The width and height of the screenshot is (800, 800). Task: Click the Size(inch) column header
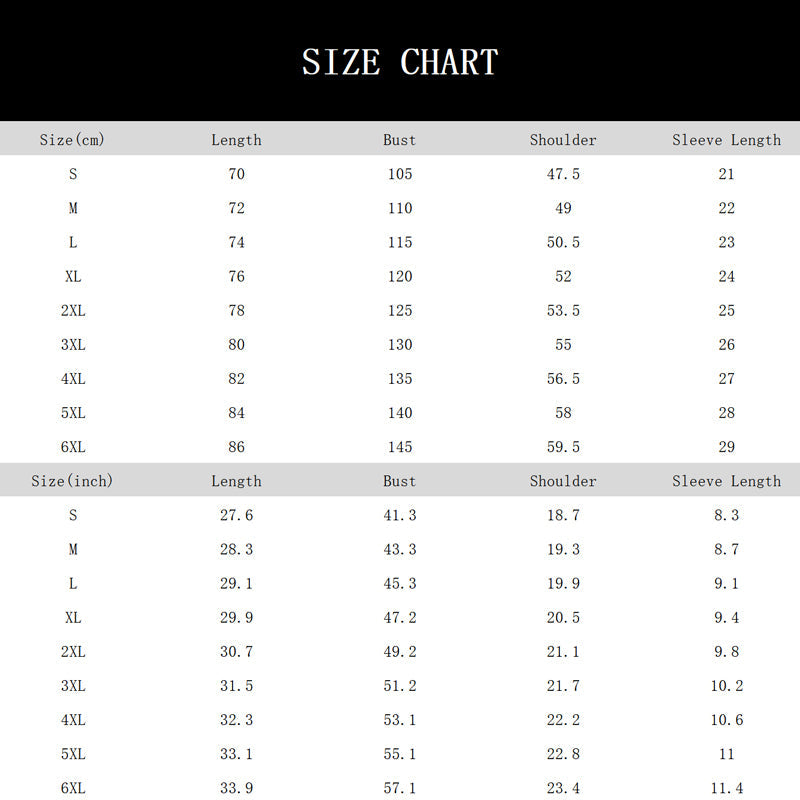click(x=72, y=481)
